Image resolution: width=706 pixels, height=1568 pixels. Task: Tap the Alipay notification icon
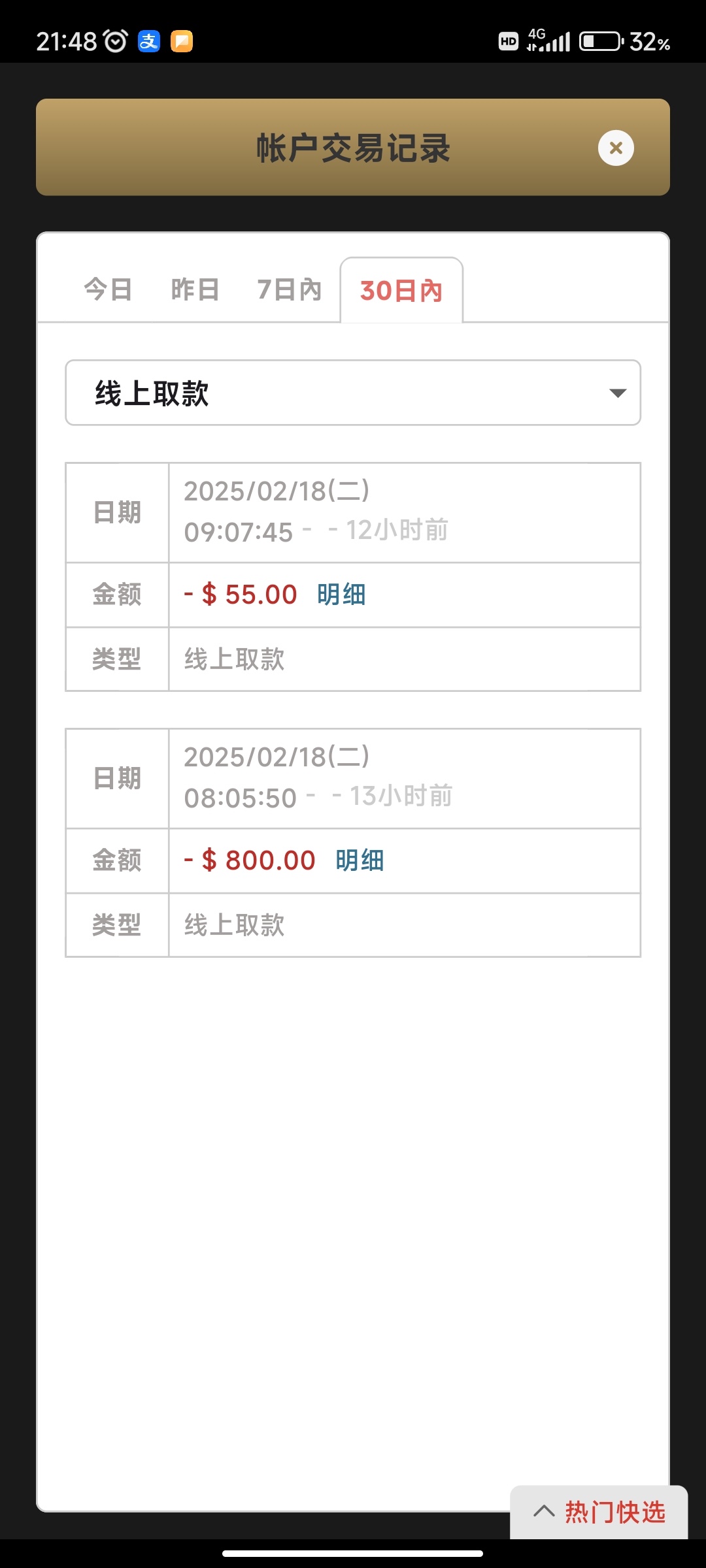[x=149, y=42]
